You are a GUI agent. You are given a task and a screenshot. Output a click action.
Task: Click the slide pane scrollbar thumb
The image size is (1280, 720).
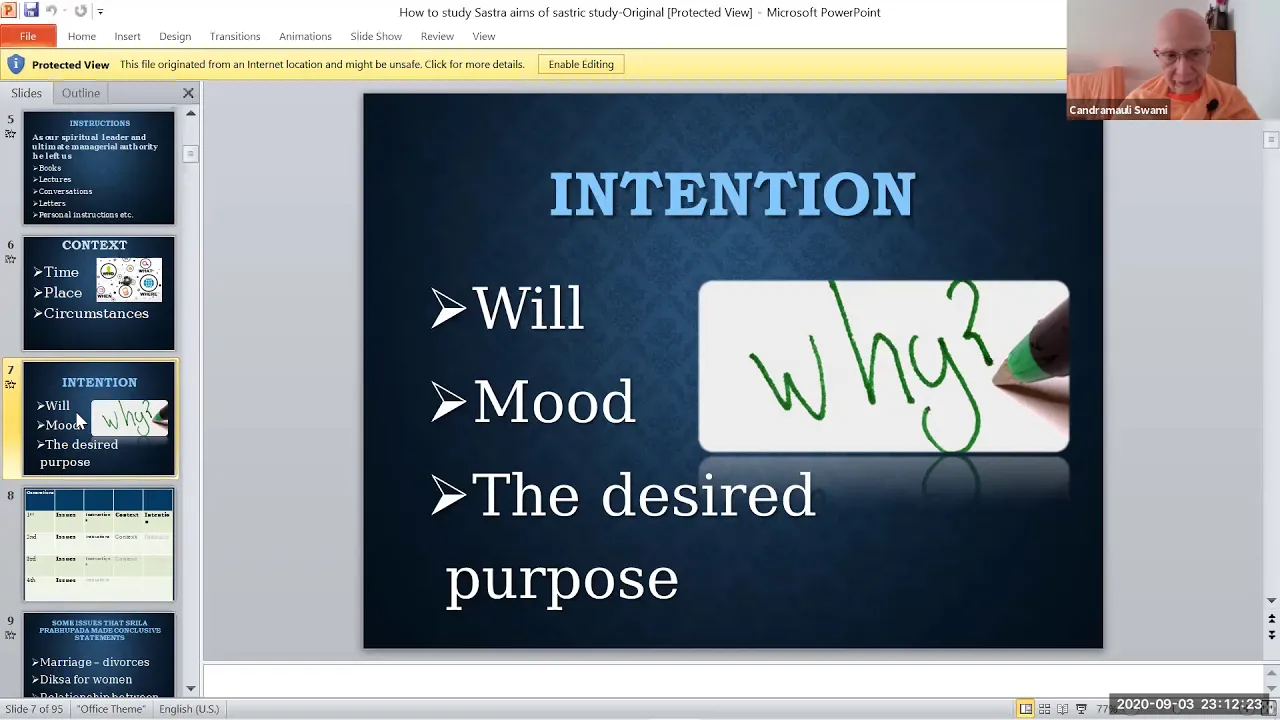coord(190,154)
